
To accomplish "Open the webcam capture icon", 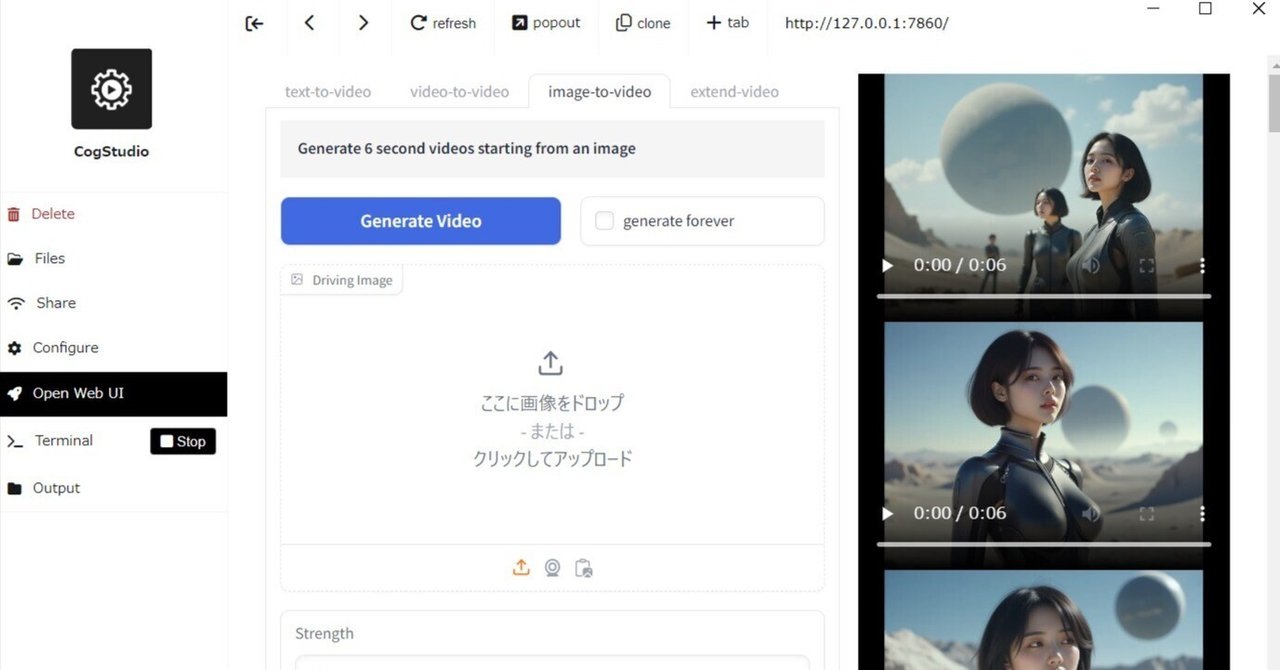I will click(552, 567).
